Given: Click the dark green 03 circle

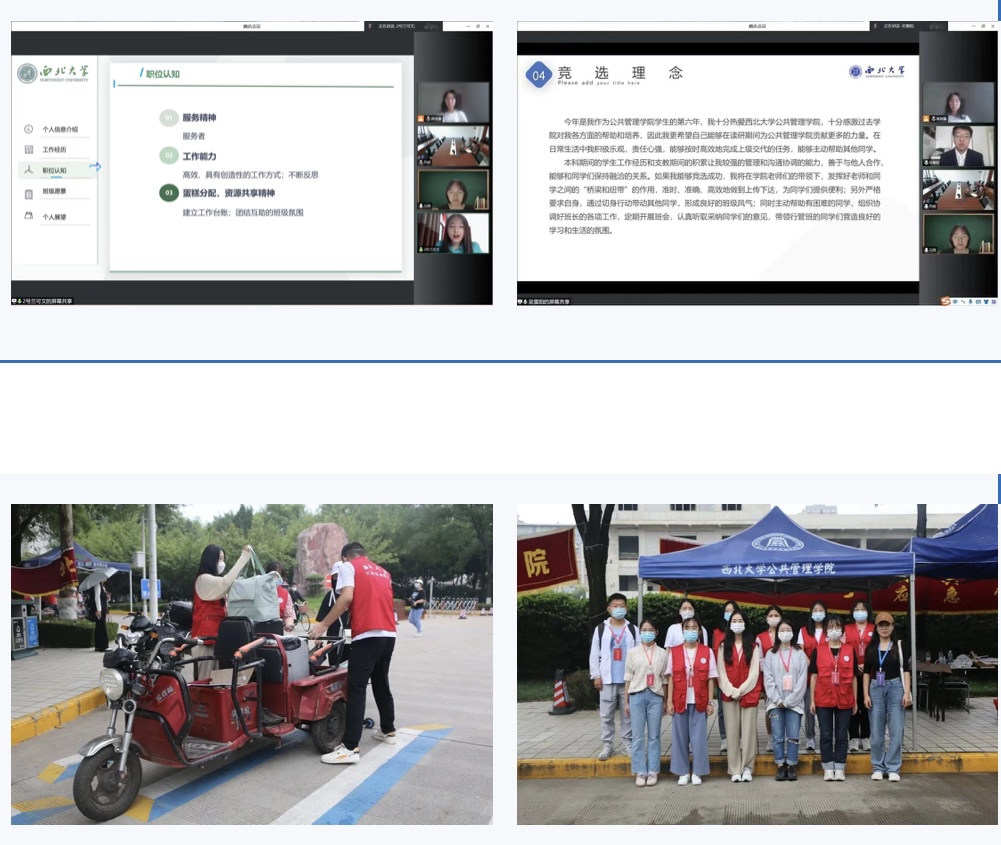Looking at the screenshot, I should click(169, 193).
